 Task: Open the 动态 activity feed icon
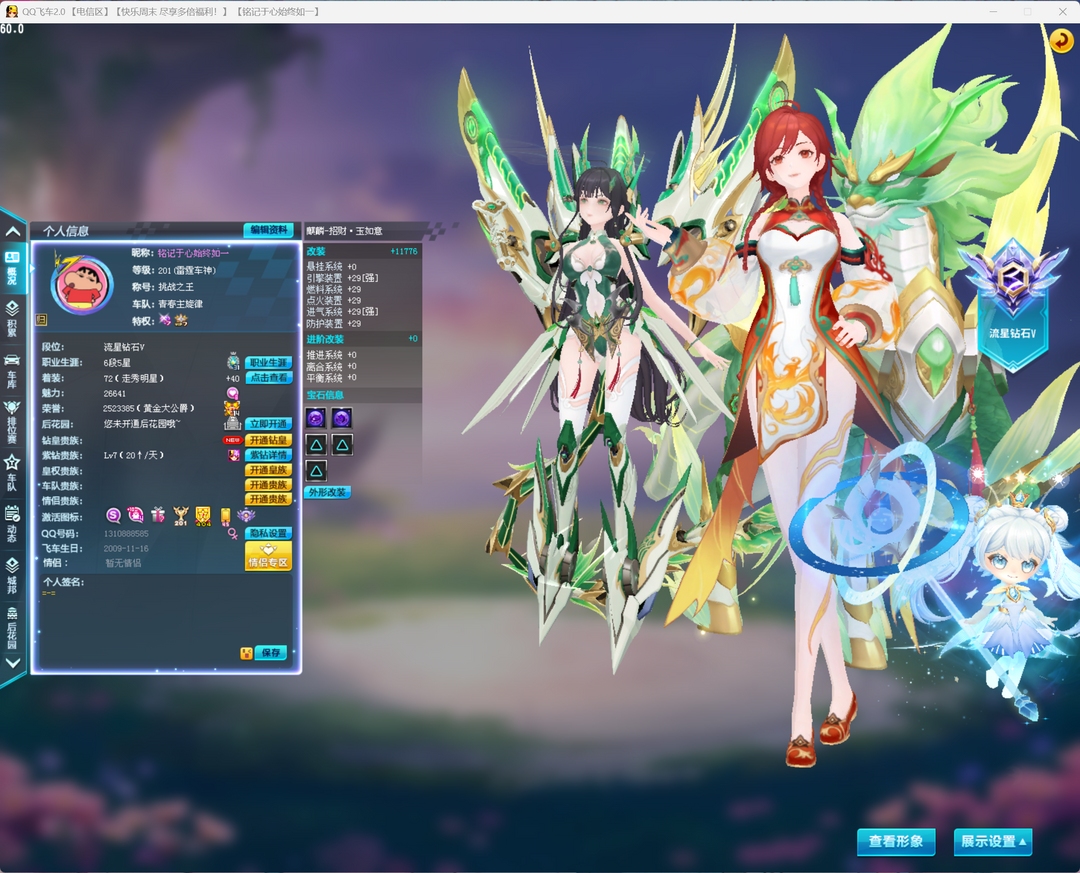pyautogui.click(x=12, y=520)
